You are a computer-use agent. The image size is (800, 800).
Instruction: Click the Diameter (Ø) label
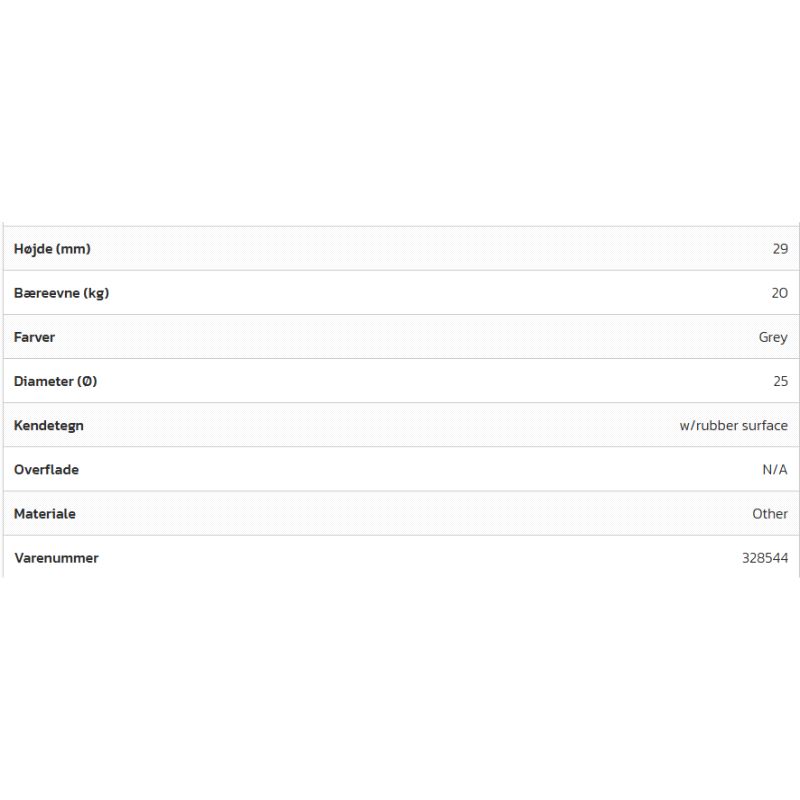pos(55,381)
